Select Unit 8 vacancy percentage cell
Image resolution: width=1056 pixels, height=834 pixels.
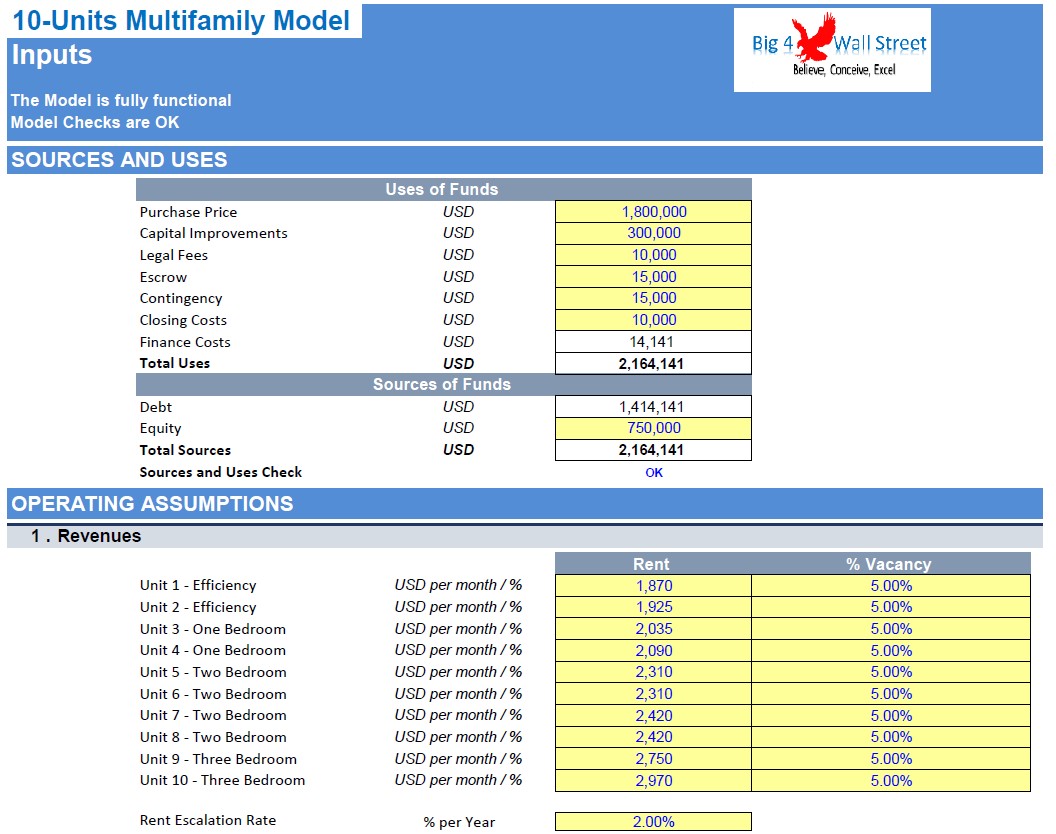[x=891, y=737]
